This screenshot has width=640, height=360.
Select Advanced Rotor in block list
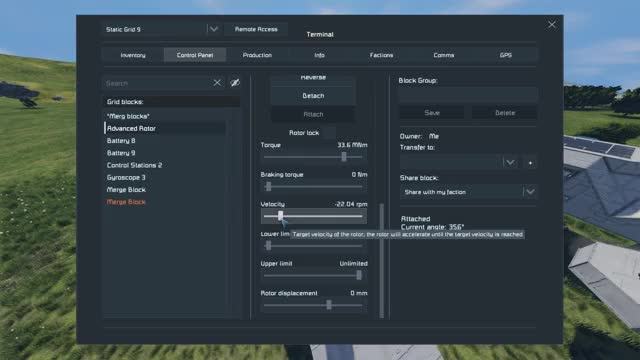click(131, 128)
